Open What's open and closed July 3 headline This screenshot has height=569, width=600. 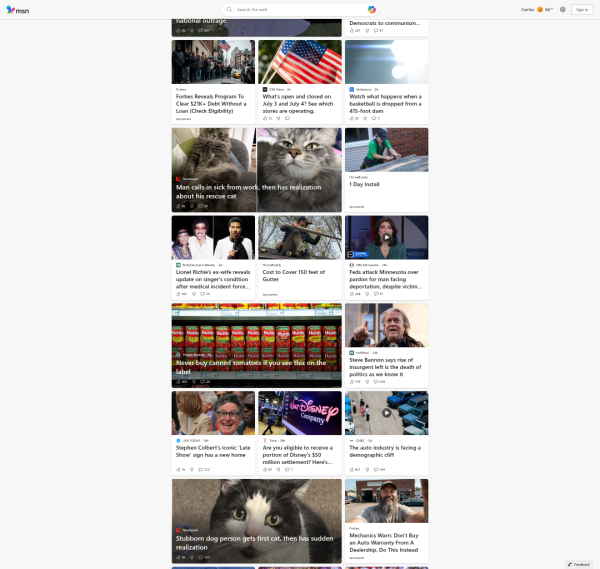point(298,104)
